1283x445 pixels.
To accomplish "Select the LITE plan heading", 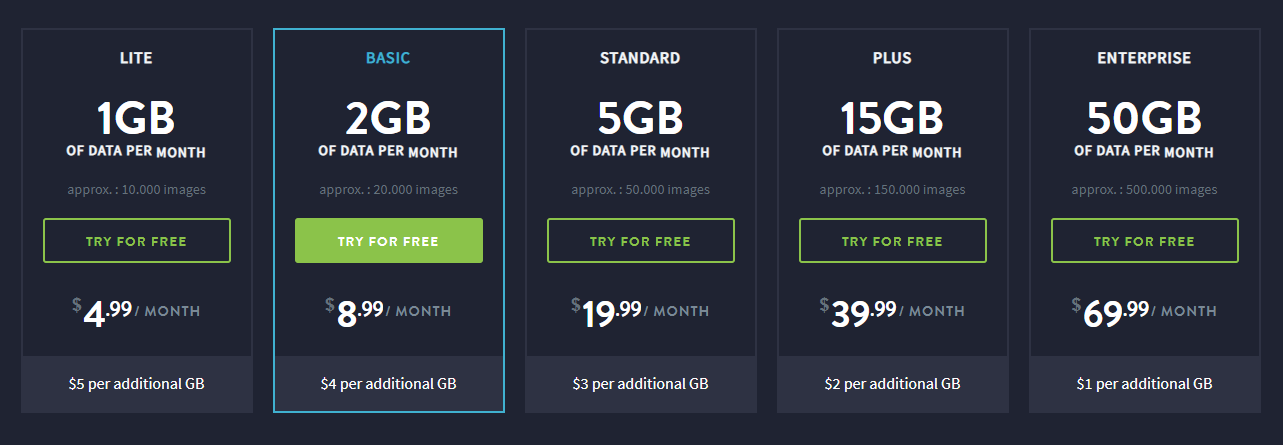I will 137,58.
